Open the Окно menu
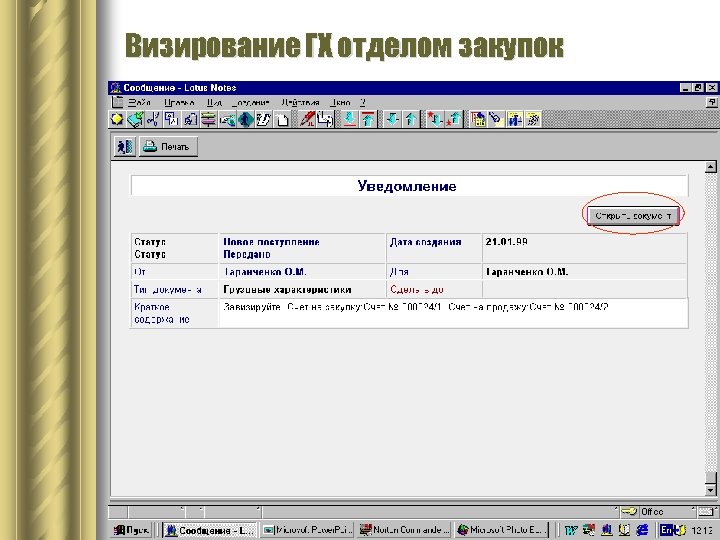This screenshot has height=540, width=720. click(340, 102)
